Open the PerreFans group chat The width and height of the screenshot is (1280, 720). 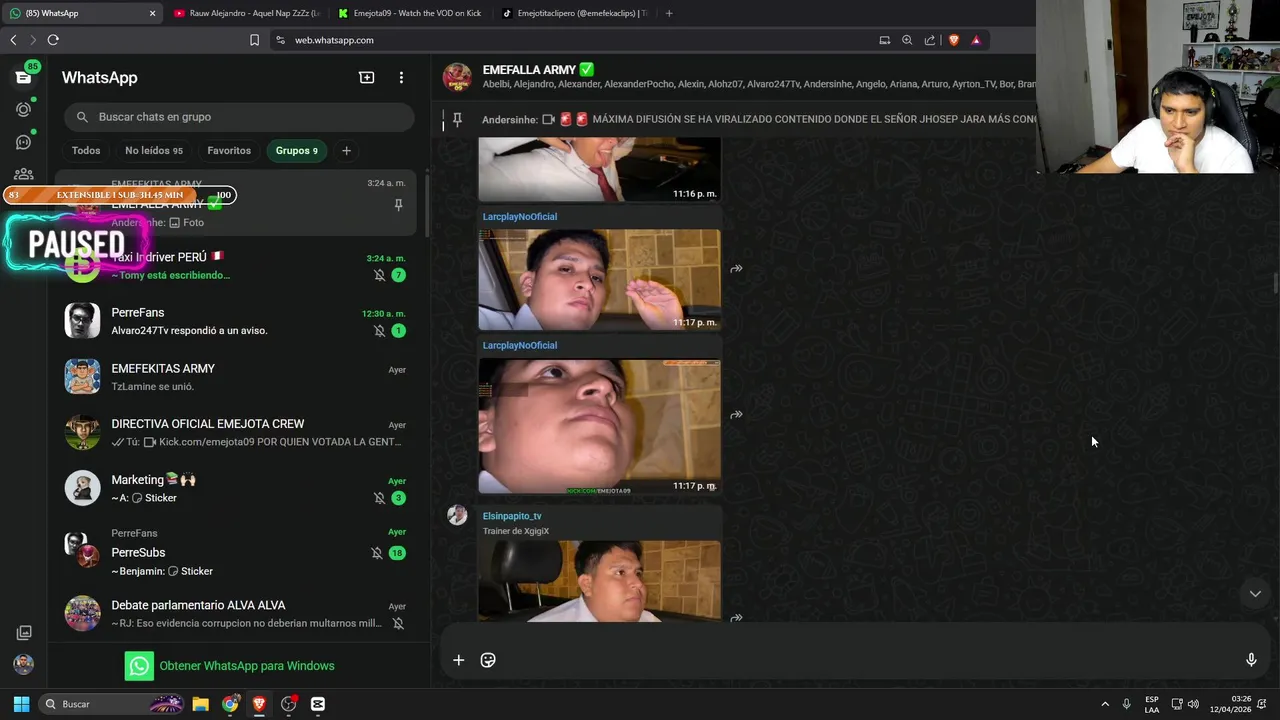[239, 321]
